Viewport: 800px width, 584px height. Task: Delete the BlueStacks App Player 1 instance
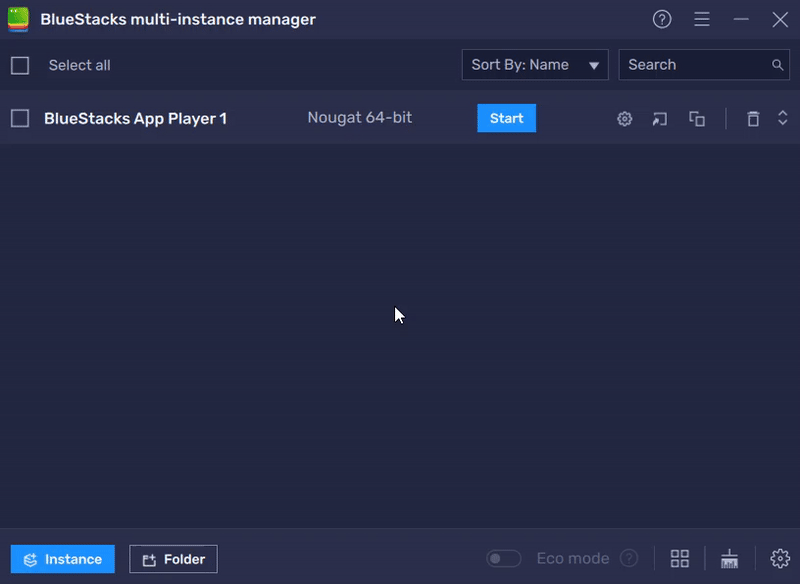pos(753,119)
